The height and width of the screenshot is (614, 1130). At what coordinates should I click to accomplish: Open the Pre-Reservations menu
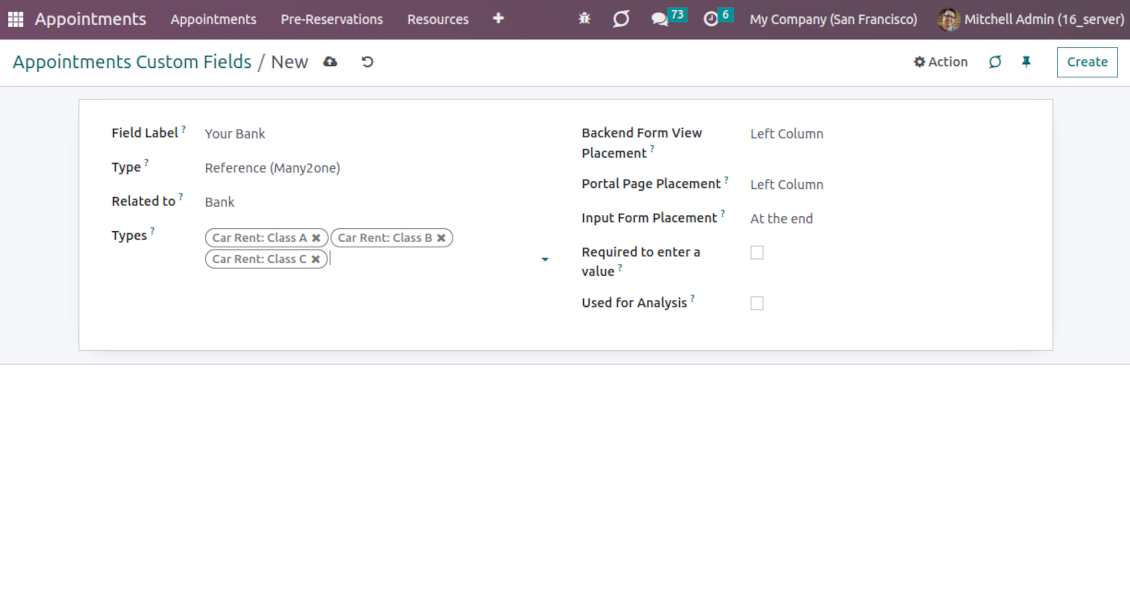[x=331, y=19]
